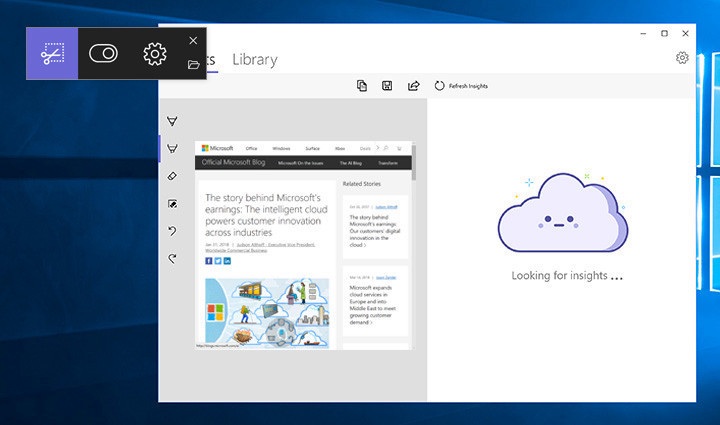Choose the Eraser tool

[172, 176]
